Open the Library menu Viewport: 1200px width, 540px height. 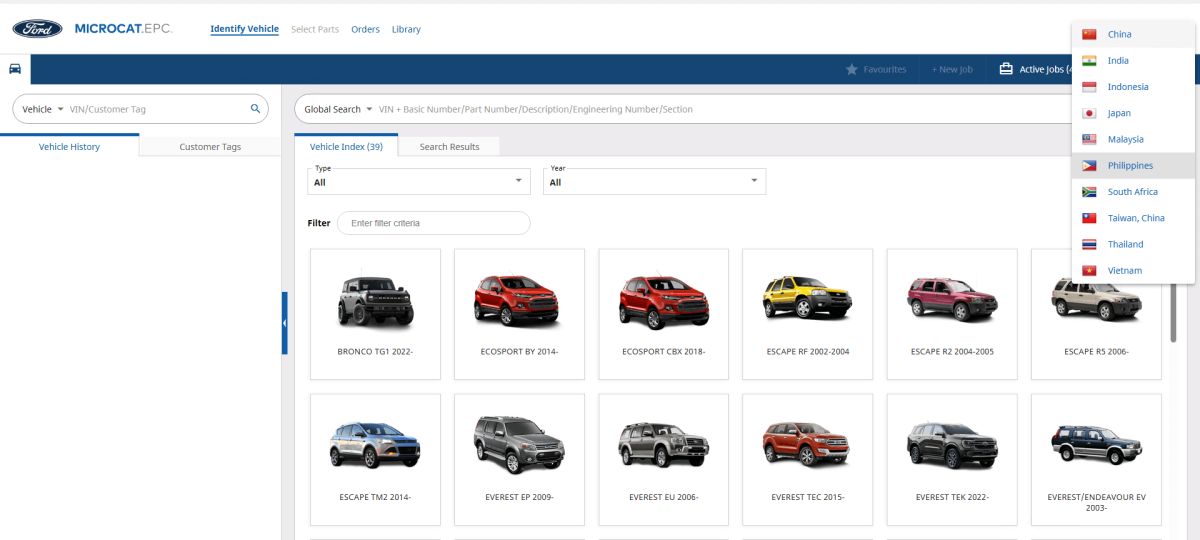(x=406, y=29)
